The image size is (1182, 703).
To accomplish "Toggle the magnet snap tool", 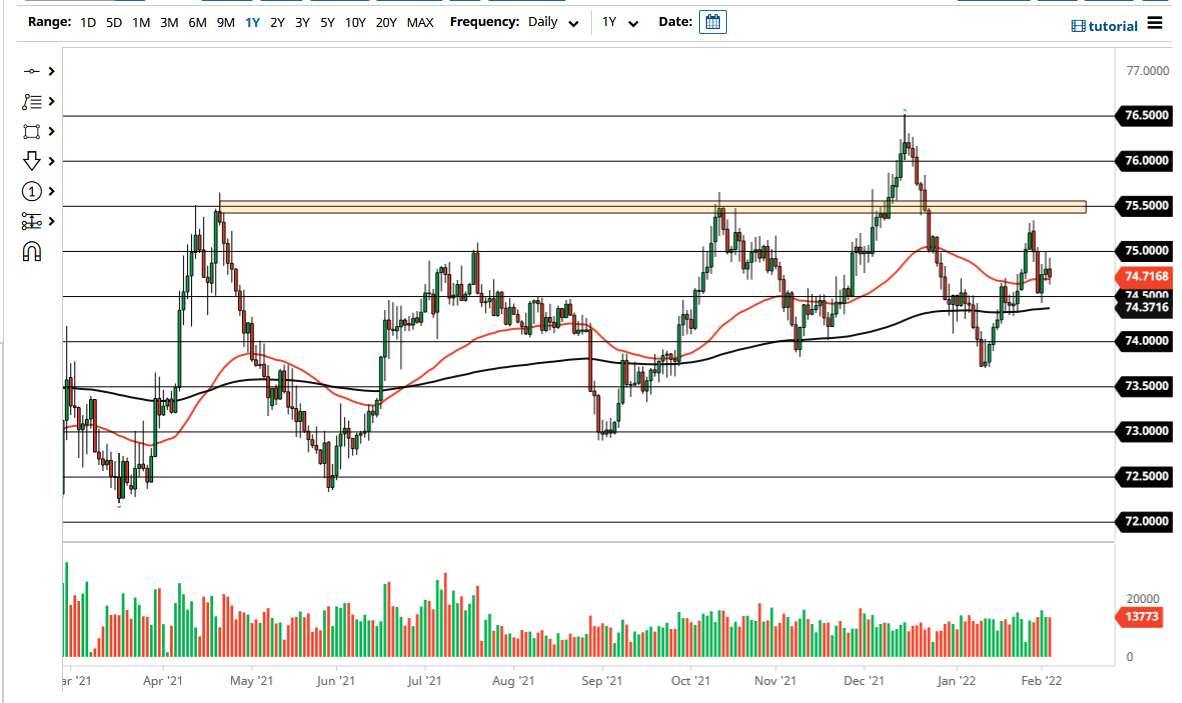I will [30, 251].
